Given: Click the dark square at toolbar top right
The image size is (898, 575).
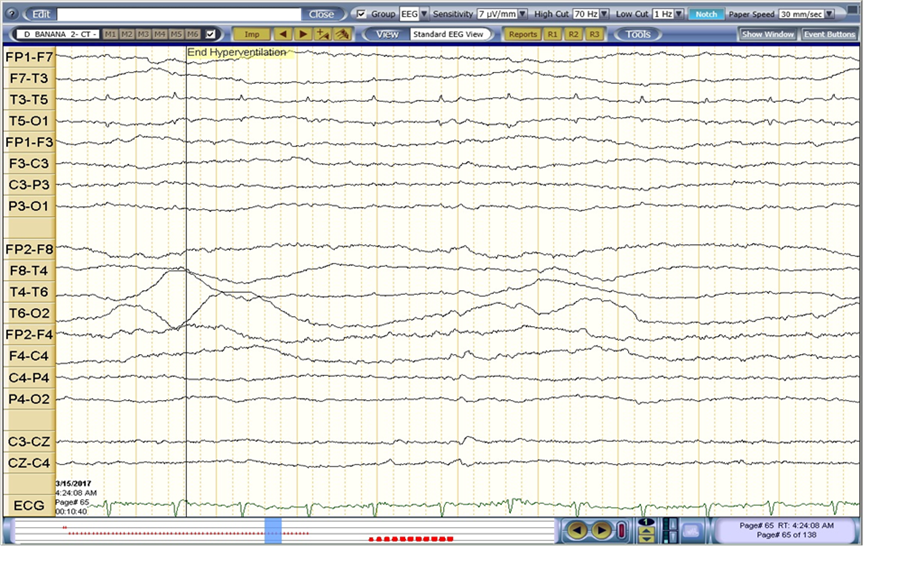Looking at the screenshot, I should (853, 9).
